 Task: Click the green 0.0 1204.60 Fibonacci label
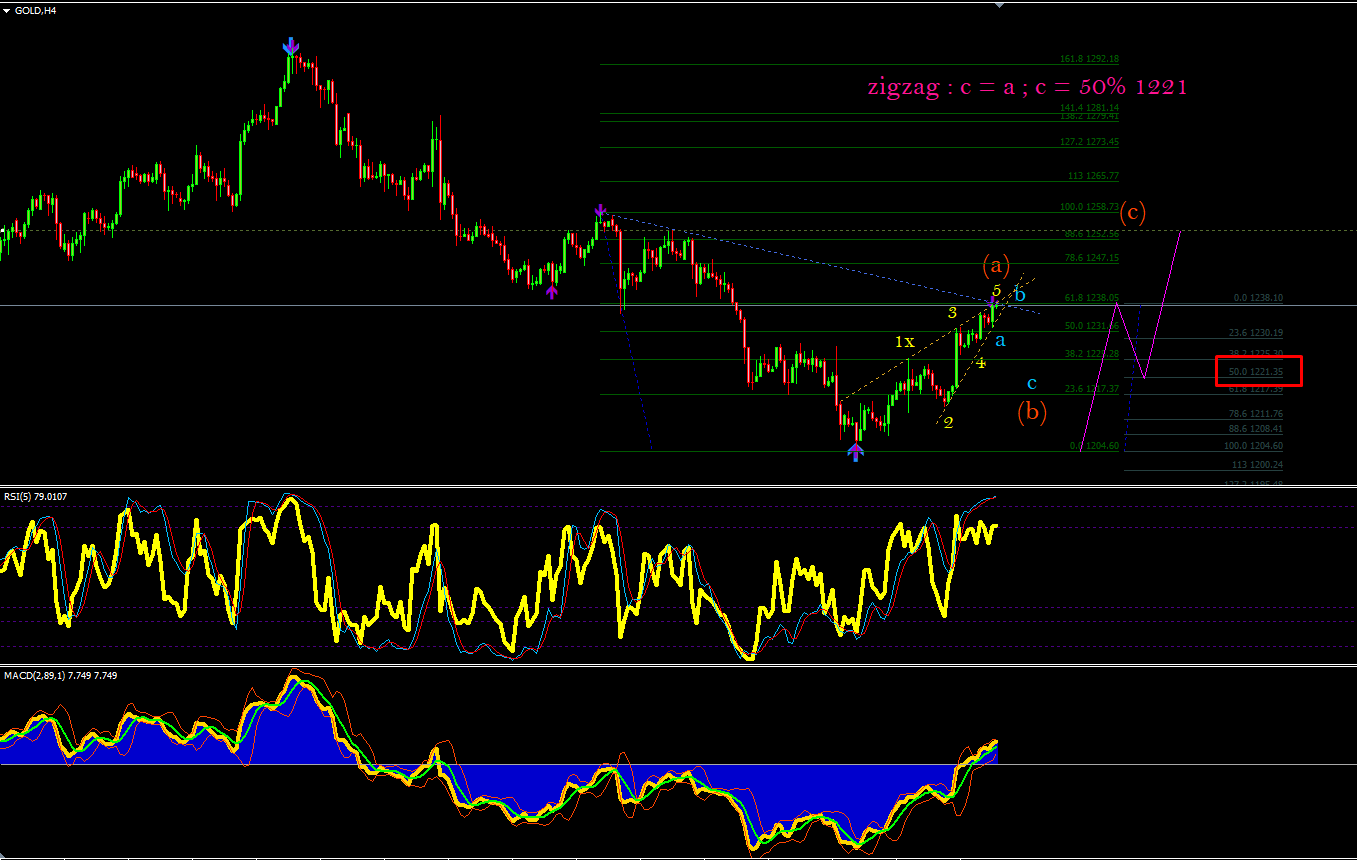1094,446
